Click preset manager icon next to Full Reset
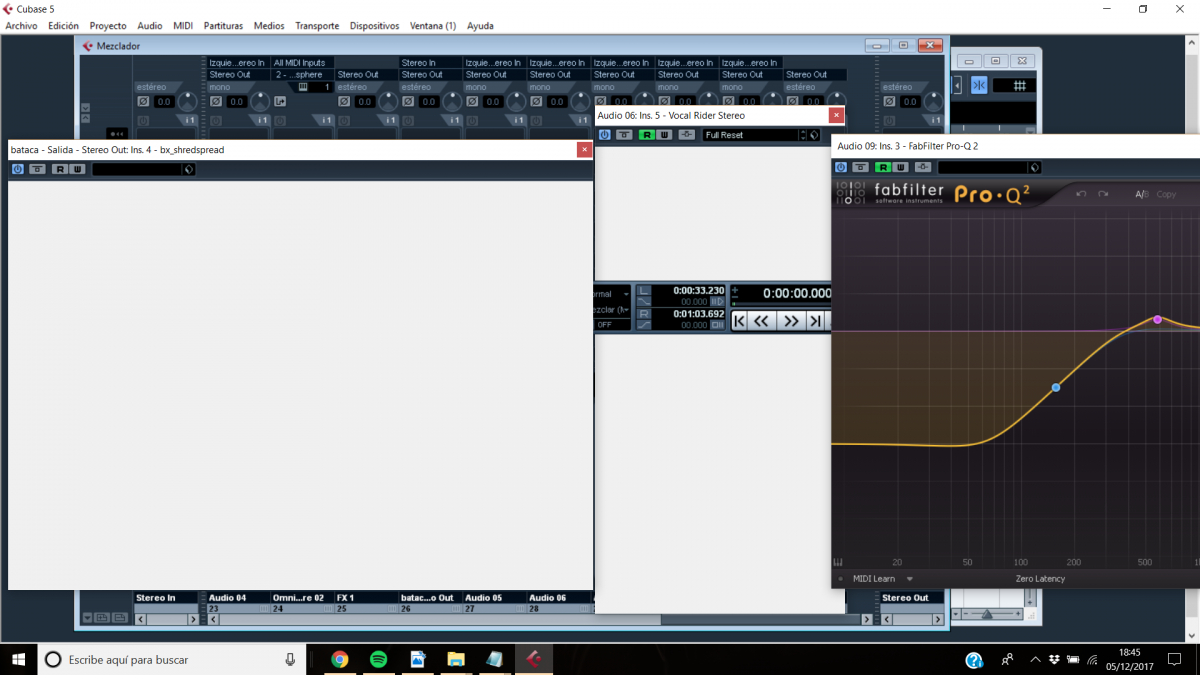The height and width of the screenshot is (675, 1200). point(814,134)
